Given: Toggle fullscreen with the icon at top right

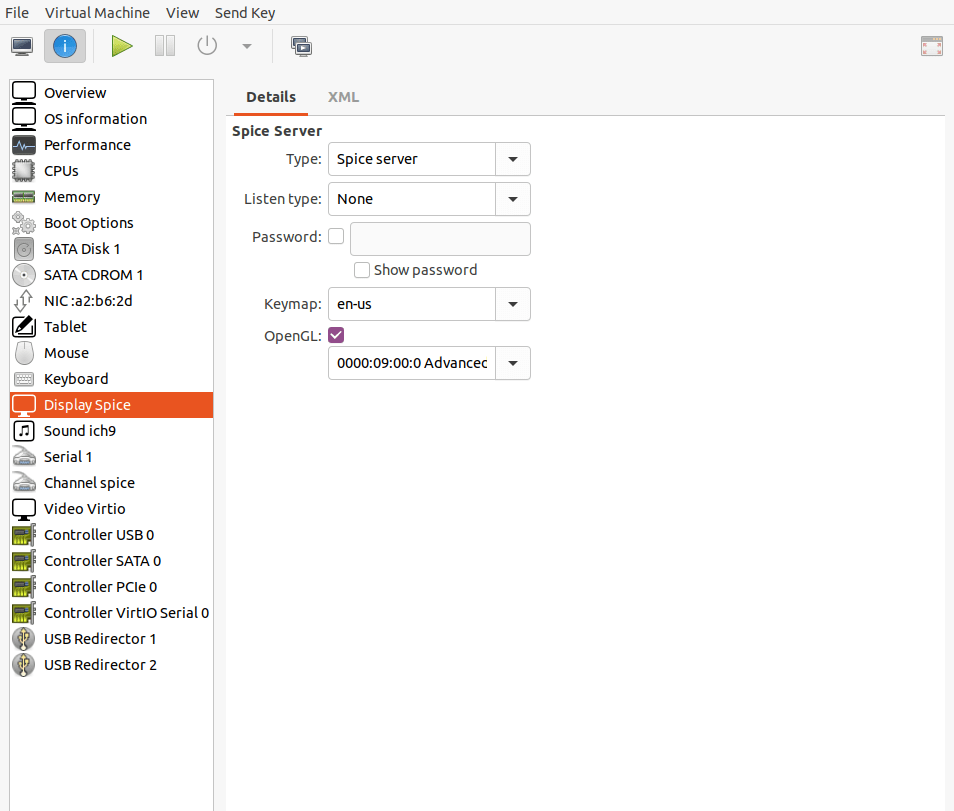Looking at the screenshot, I should (x=931, y=45).
